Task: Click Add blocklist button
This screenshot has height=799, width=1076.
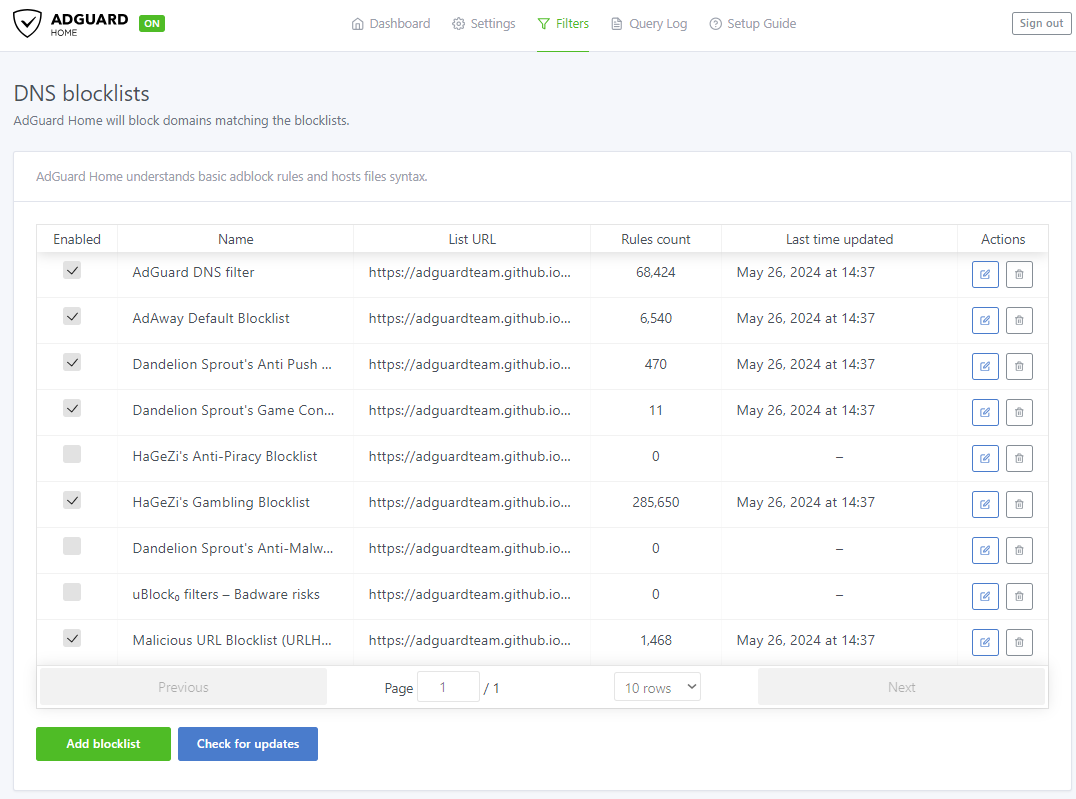Action: pyautogui.click(x=103, y=744)
